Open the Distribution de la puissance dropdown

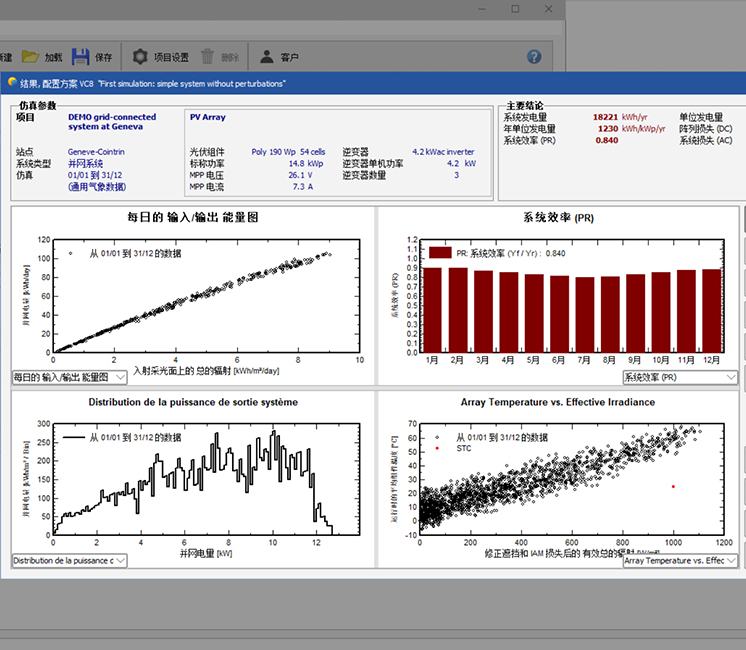coord(69,561)
